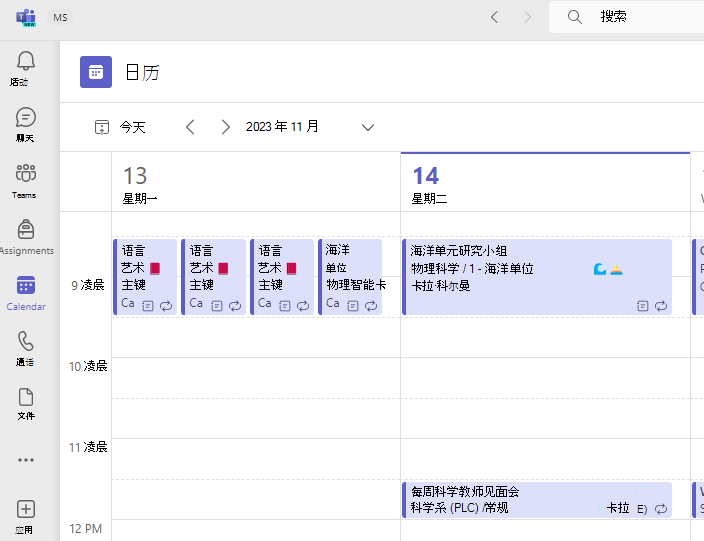Select Calendar in the left sidebar
Image resolution: width=704 pixels, height=541 pixels.
tap(26, 293)
